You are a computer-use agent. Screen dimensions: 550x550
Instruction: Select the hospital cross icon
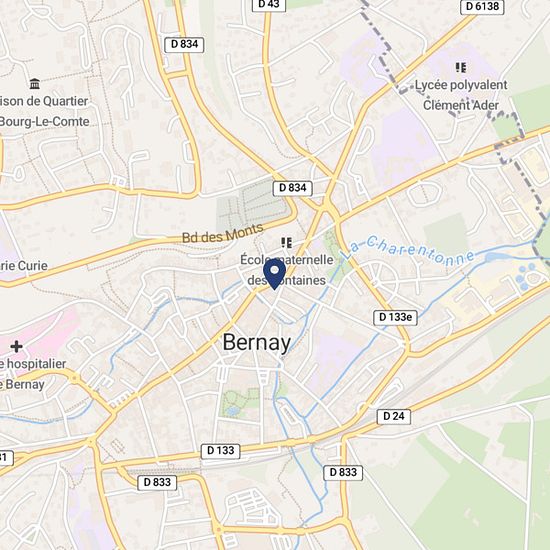[16, 347]
